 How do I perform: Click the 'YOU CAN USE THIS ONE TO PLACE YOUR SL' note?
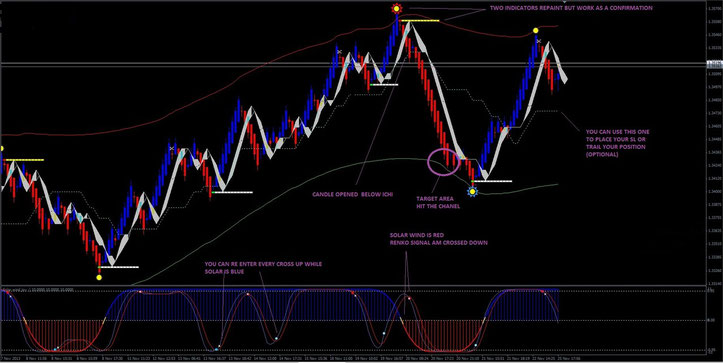coord(618,143)
